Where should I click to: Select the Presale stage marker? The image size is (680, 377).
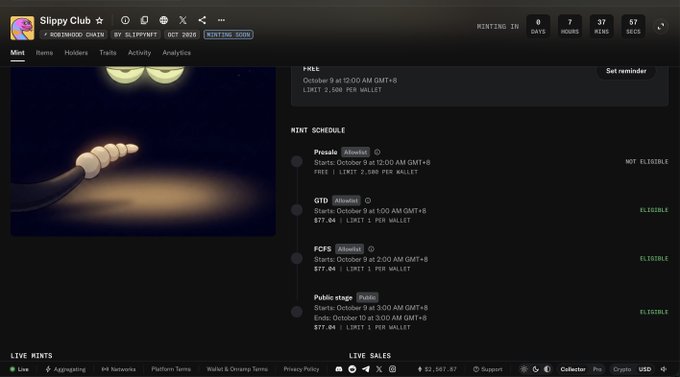297,161
